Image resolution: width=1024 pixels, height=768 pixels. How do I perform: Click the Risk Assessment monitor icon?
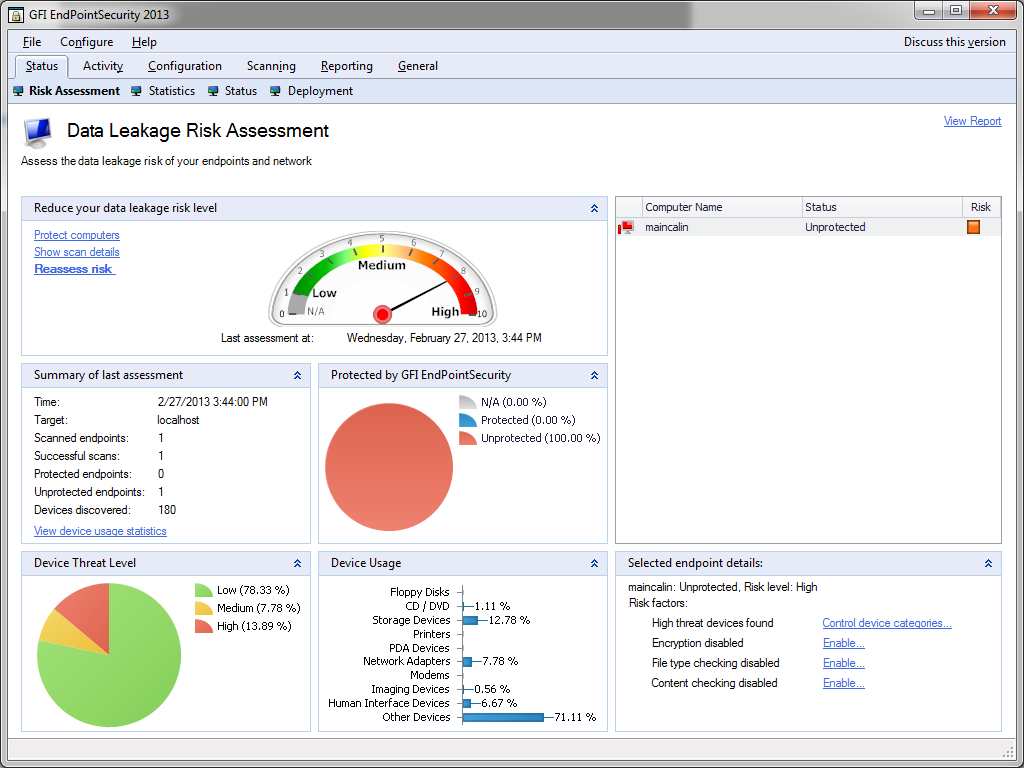coord(18,91)
